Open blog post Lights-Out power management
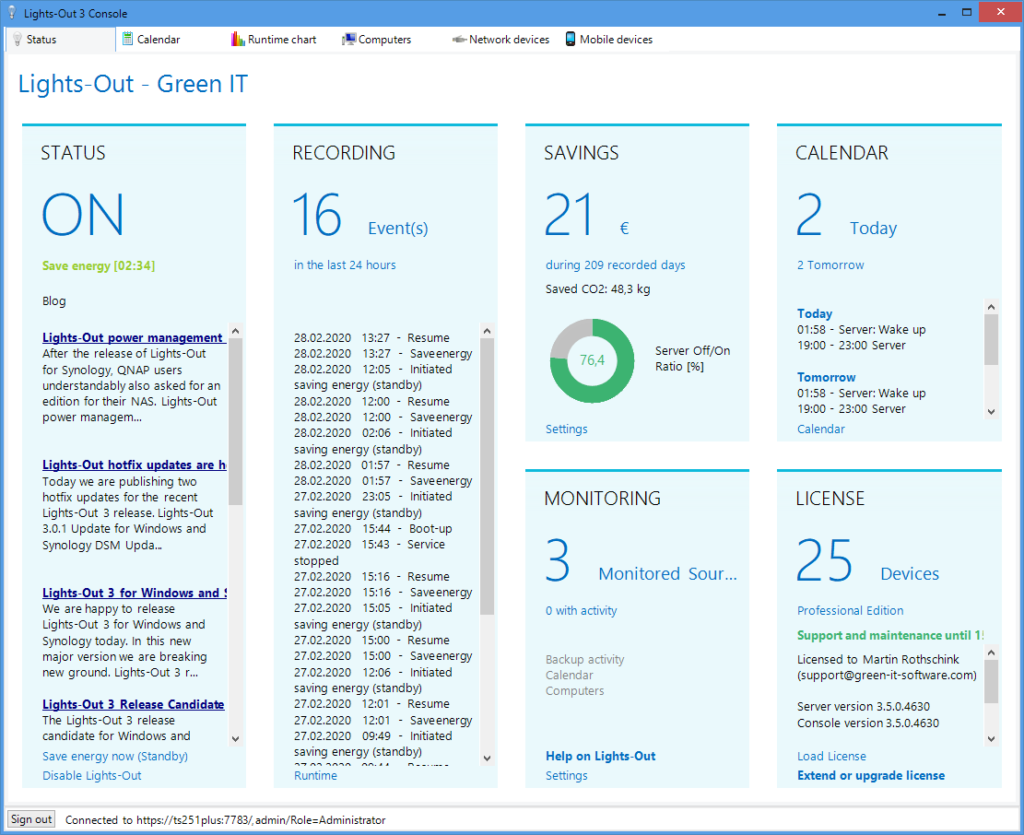Viewport: 1024px width, 835px height. point(133,338)
